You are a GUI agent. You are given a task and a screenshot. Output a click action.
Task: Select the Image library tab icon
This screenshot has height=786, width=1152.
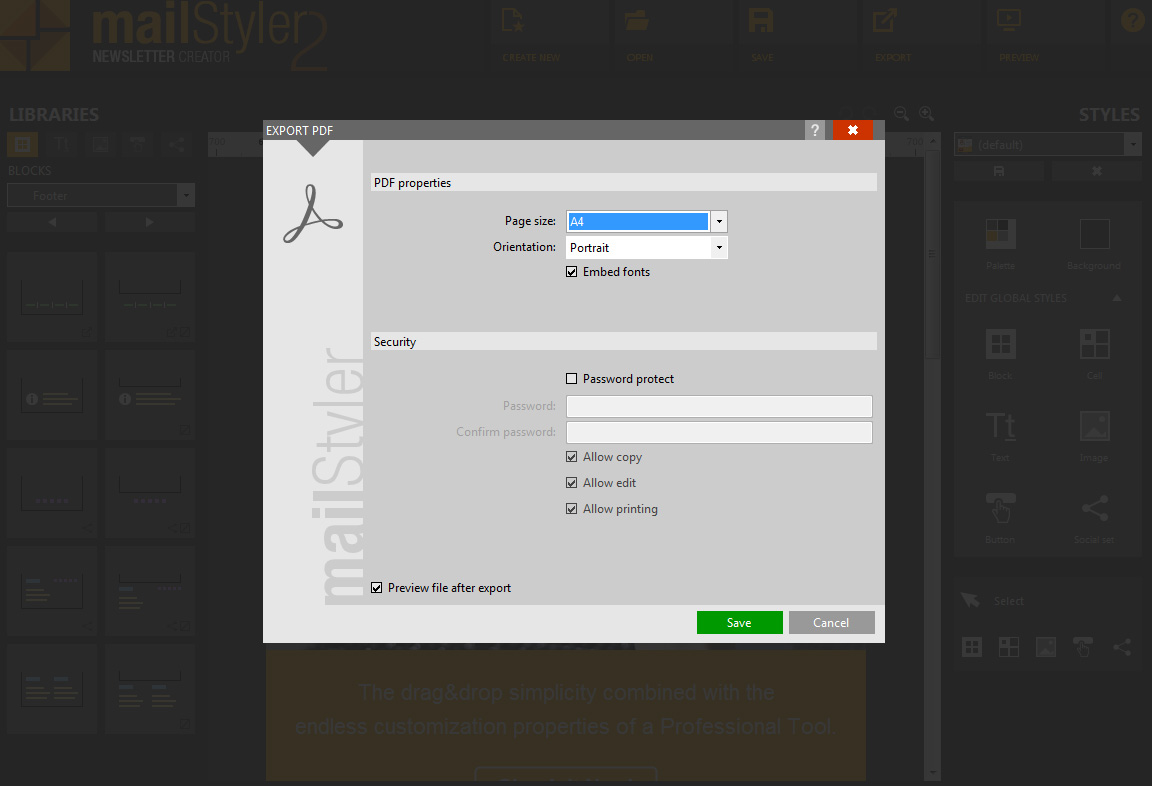tap(101, 144)
